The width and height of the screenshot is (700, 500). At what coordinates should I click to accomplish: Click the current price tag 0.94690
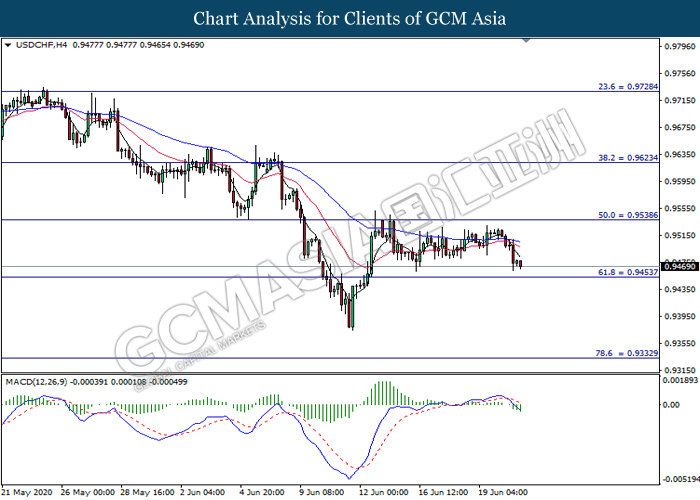(x=680, y=267)
